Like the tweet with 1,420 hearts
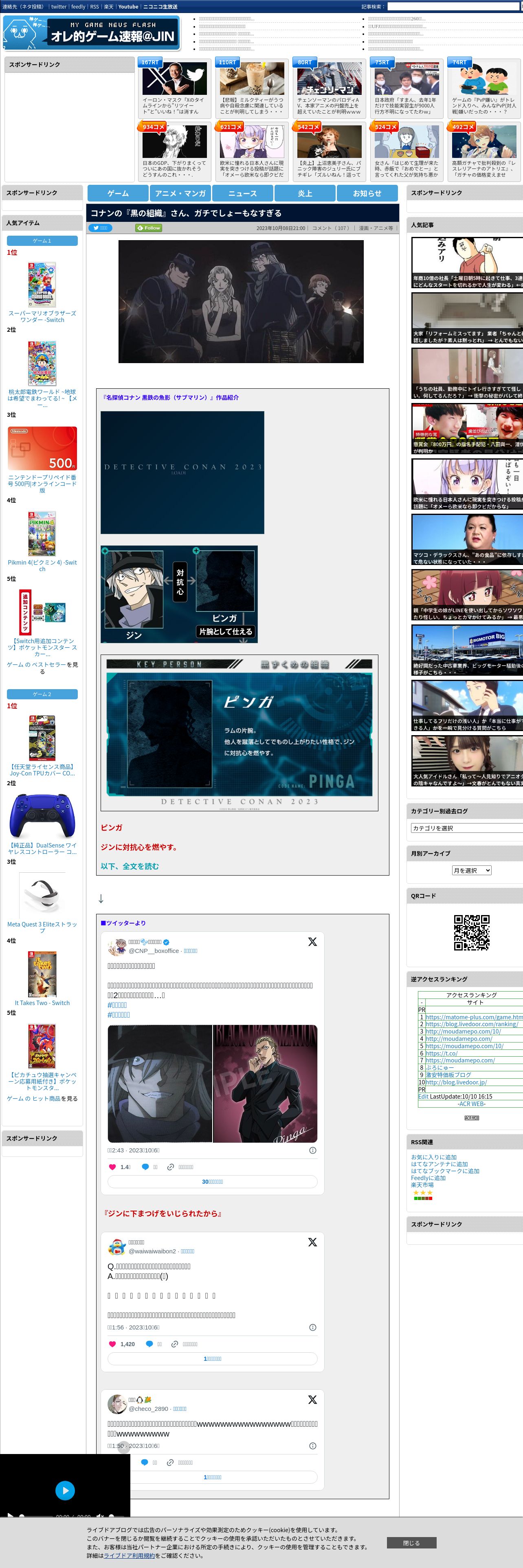Viewport: 523px width, 1568px height. [x=112, y=1344]
